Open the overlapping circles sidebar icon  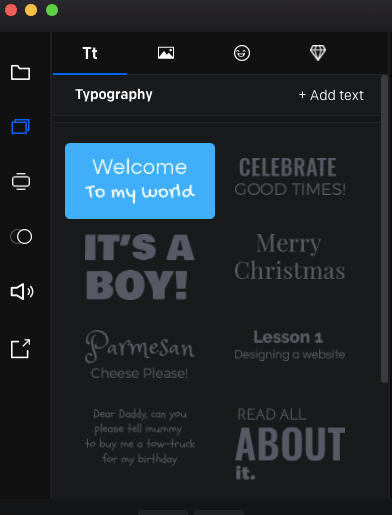coord(21,237)
